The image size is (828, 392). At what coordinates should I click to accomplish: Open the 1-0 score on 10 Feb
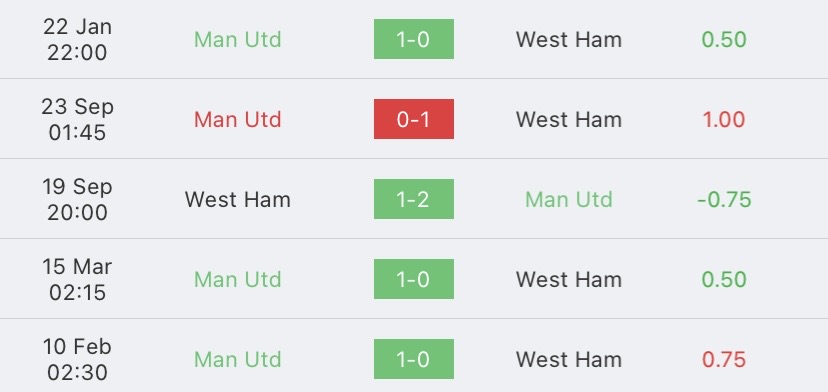pyautogui.click(x=413, y=359)
